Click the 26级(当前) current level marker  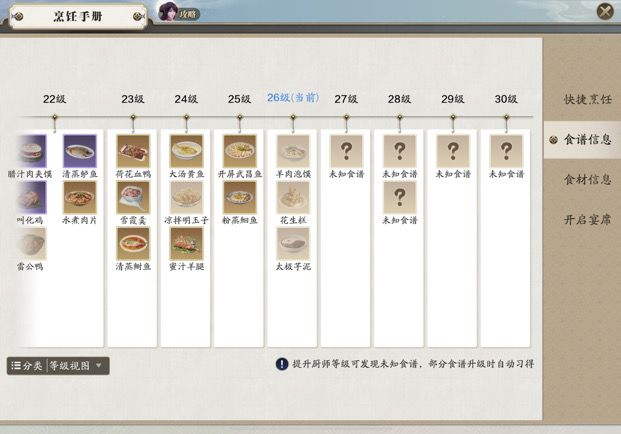tap(293, 118)
